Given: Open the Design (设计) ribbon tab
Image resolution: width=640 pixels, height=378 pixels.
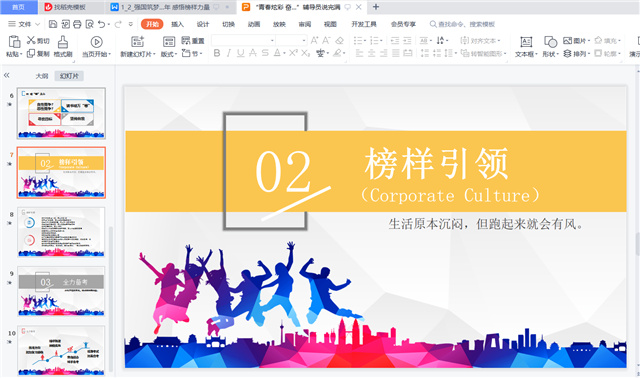Looking at the screenshot, I should tap(203, 24).
